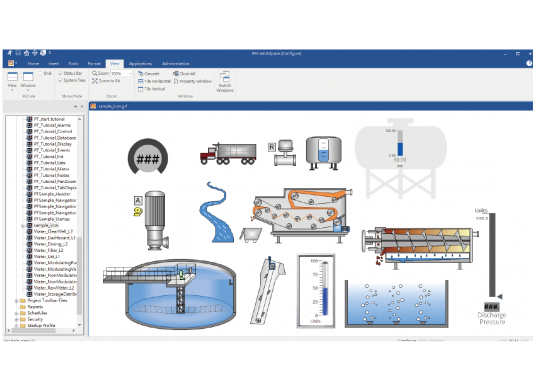Select the red truck graphic on canvas
The image size is (536, 390).
(x=228, y=153)
